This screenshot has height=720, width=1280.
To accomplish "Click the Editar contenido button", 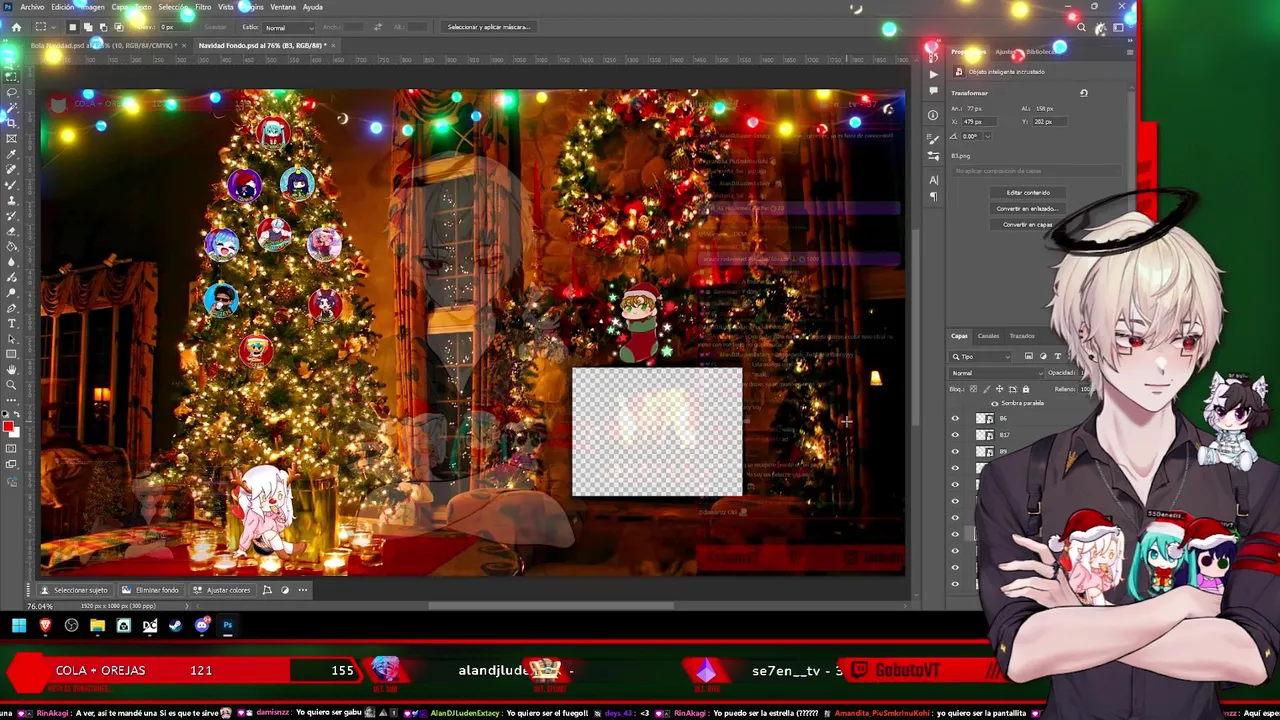I will [1028, 192].
